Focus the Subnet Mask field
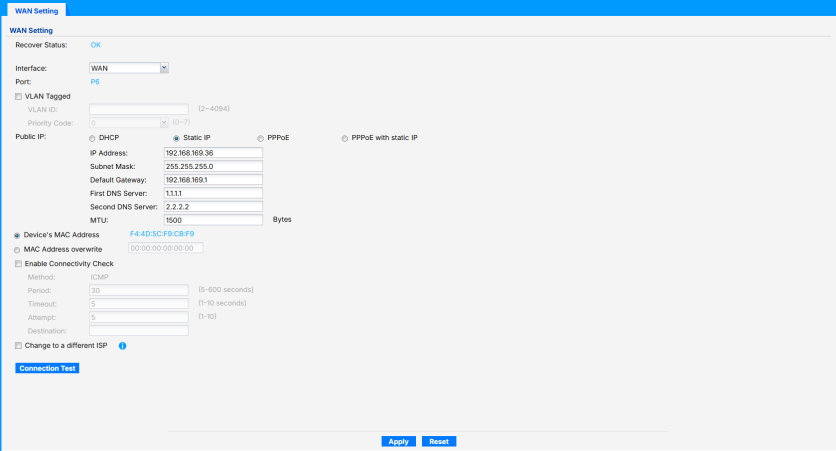 (x=213, y=166)
